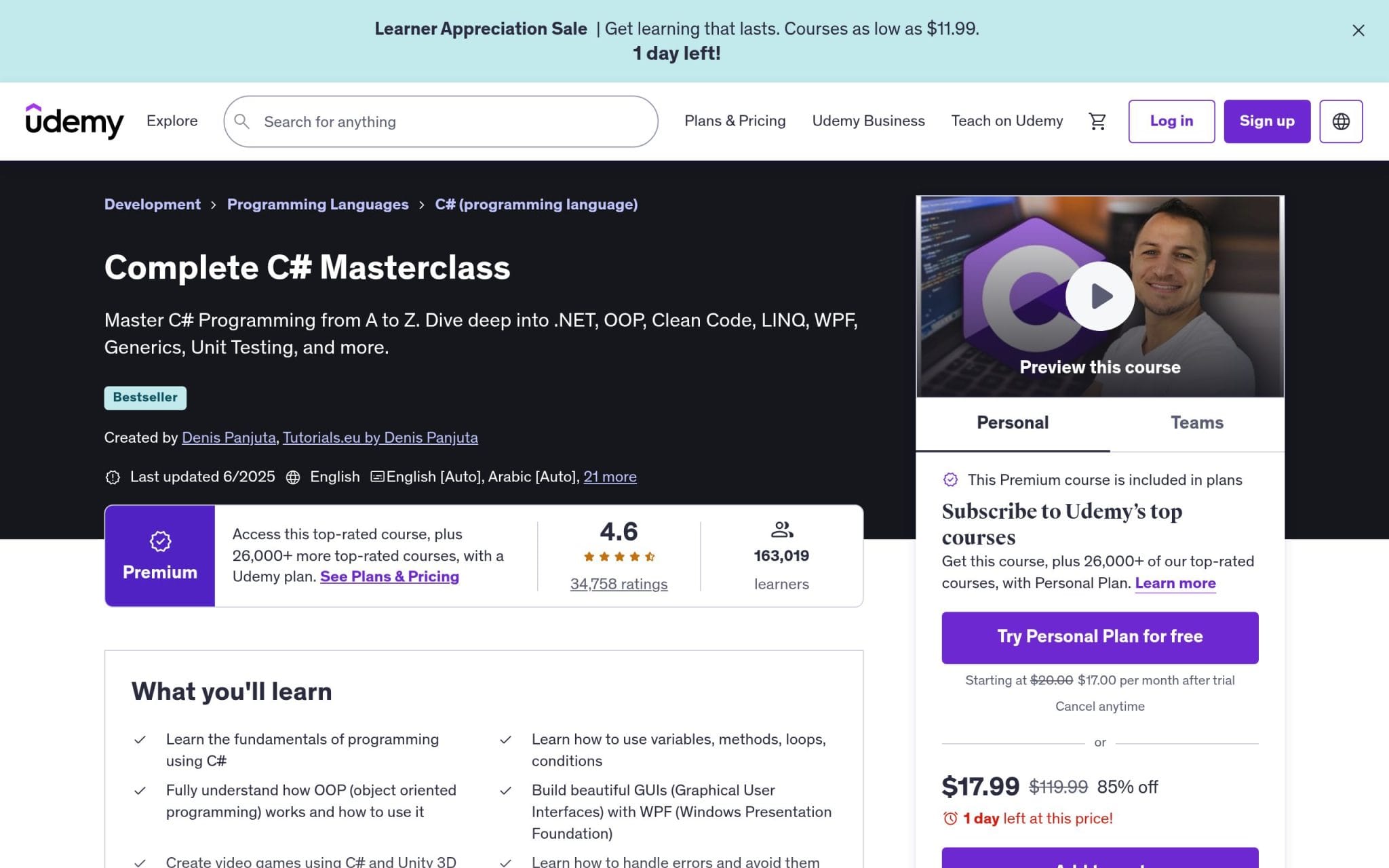Image resolution: width=1389 pixels, height=868 pixels.
Task: Click 1 day left at this price text
Action: click(x=1038, y=818)
